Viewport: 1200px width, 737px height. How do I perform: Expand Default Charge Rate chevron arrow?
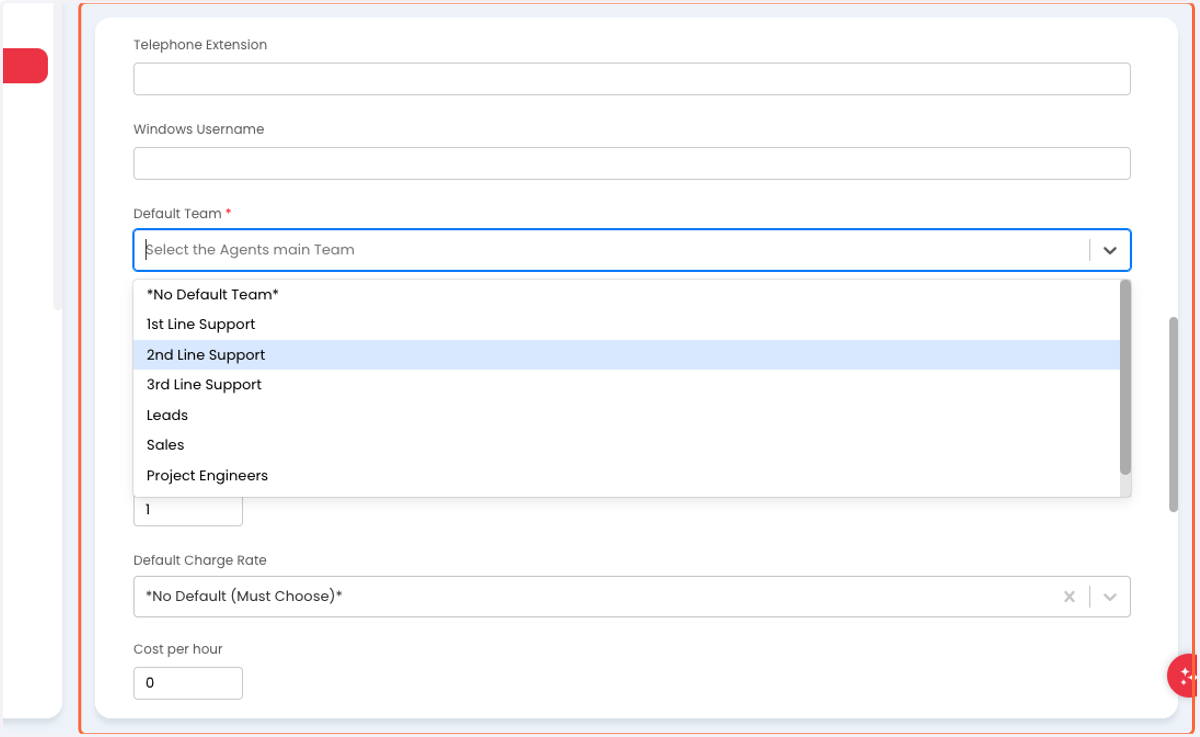pyautogui.click(x=1110, y=596)
